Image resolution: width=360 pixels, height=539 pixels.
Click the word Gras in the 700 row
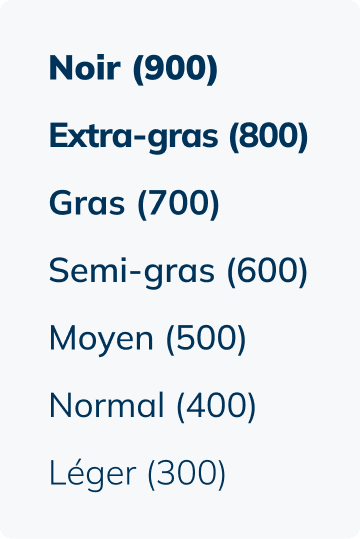87,203
